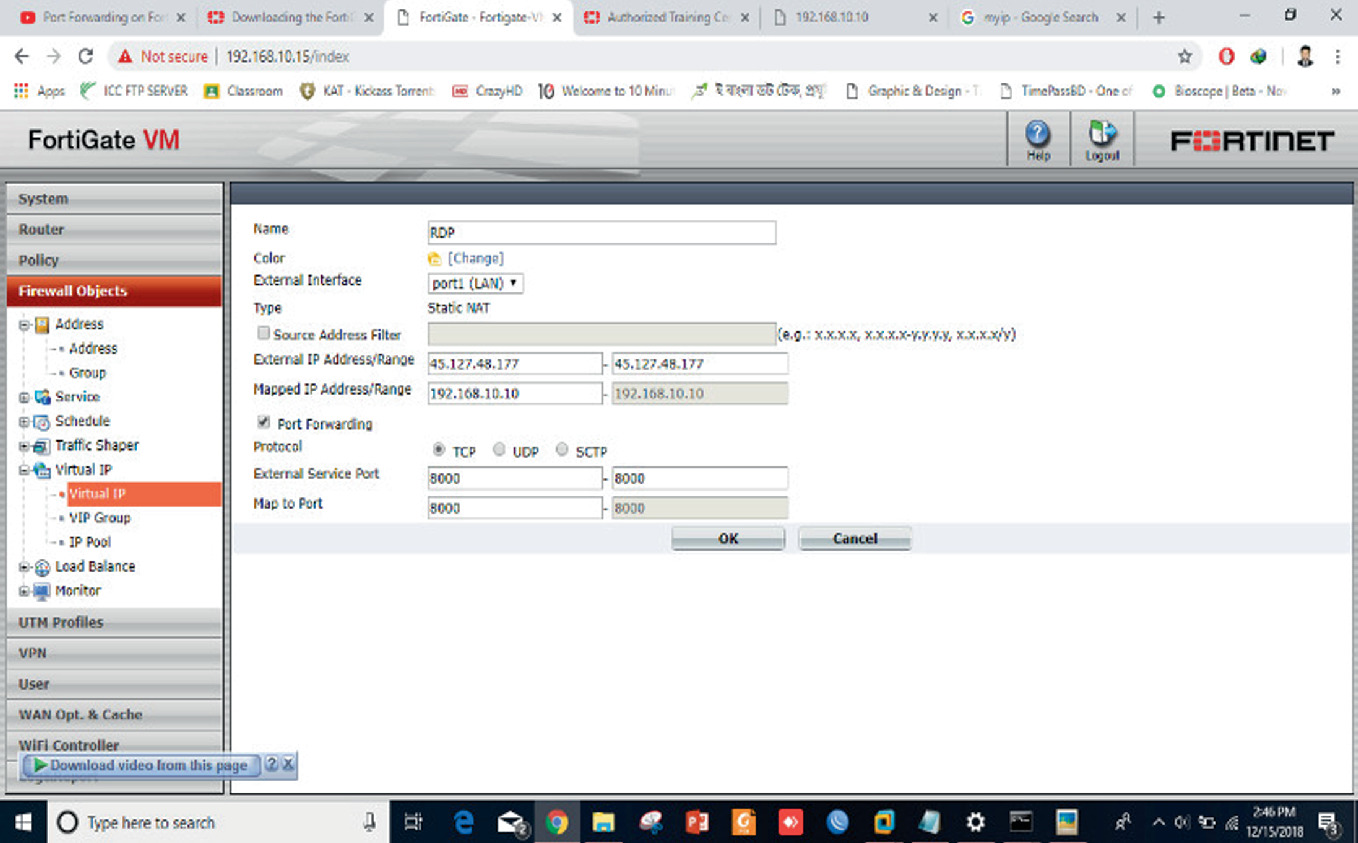This screenshot has width=1358, height=843.
Task: Show more bookmarks via the chevron
Action: click(x=1336, y=91)
